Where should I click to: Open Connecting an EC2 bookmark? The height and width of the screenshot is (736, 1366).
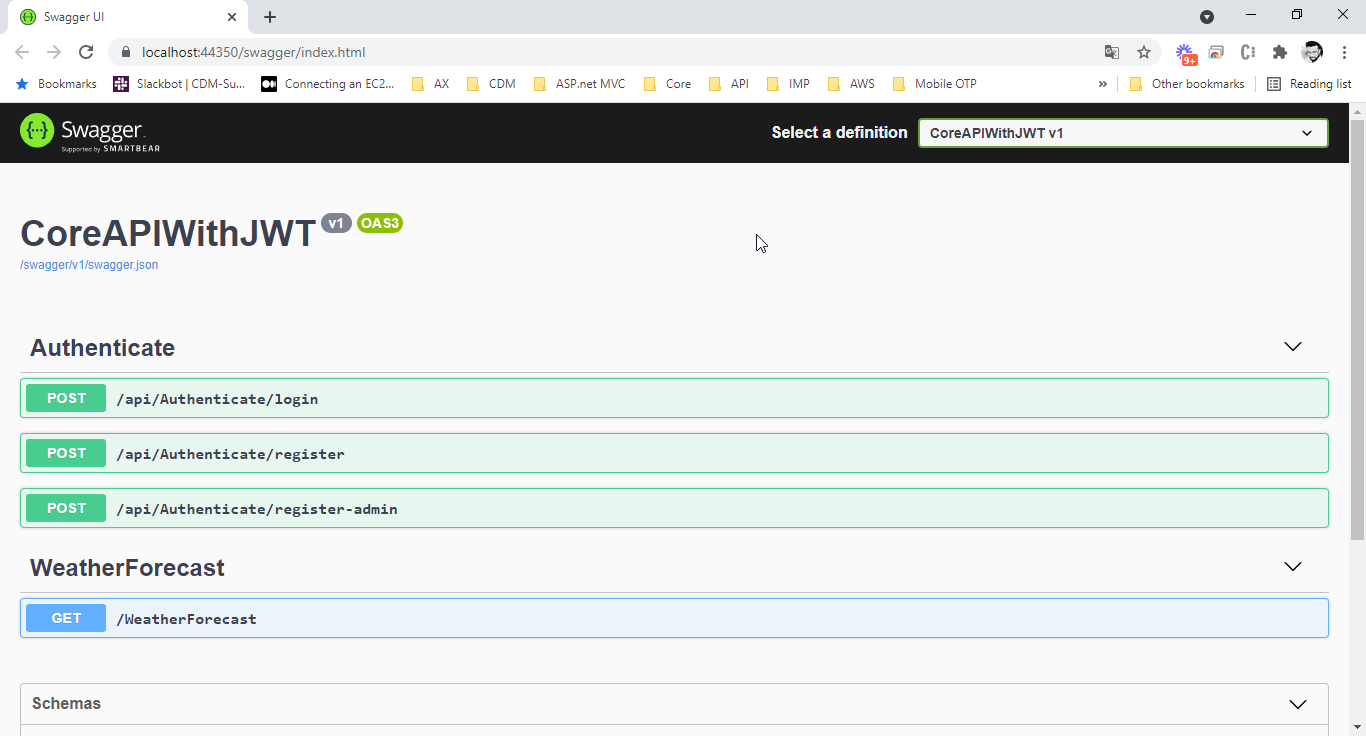tap(328, 84)
